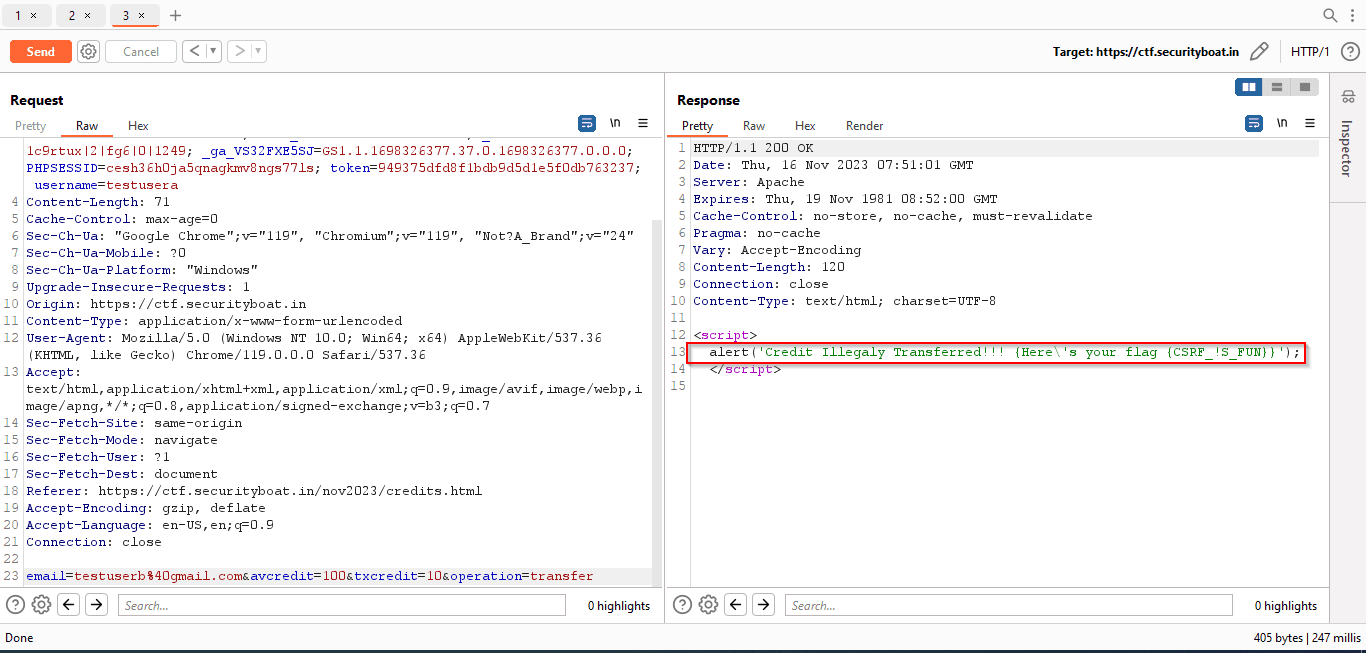
Task: Open the previous-history dropdown arrow
Action: click(x=214, y=51)
